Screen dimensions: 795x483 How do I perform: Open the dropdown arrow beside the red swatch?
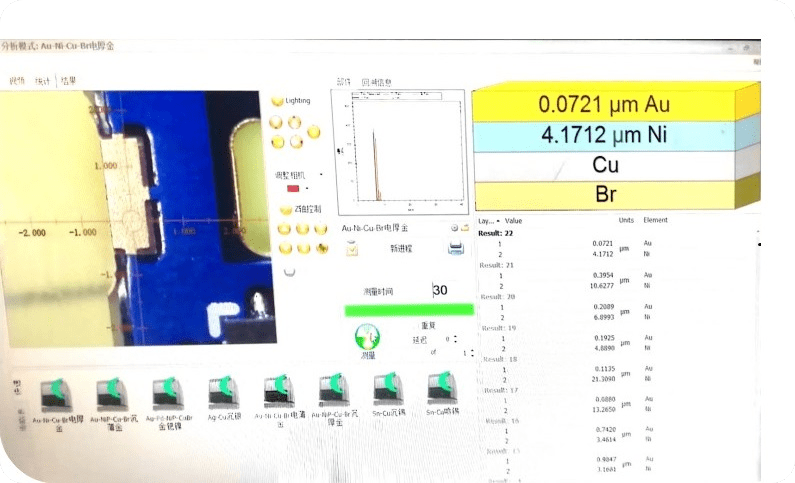coord(307,189)
